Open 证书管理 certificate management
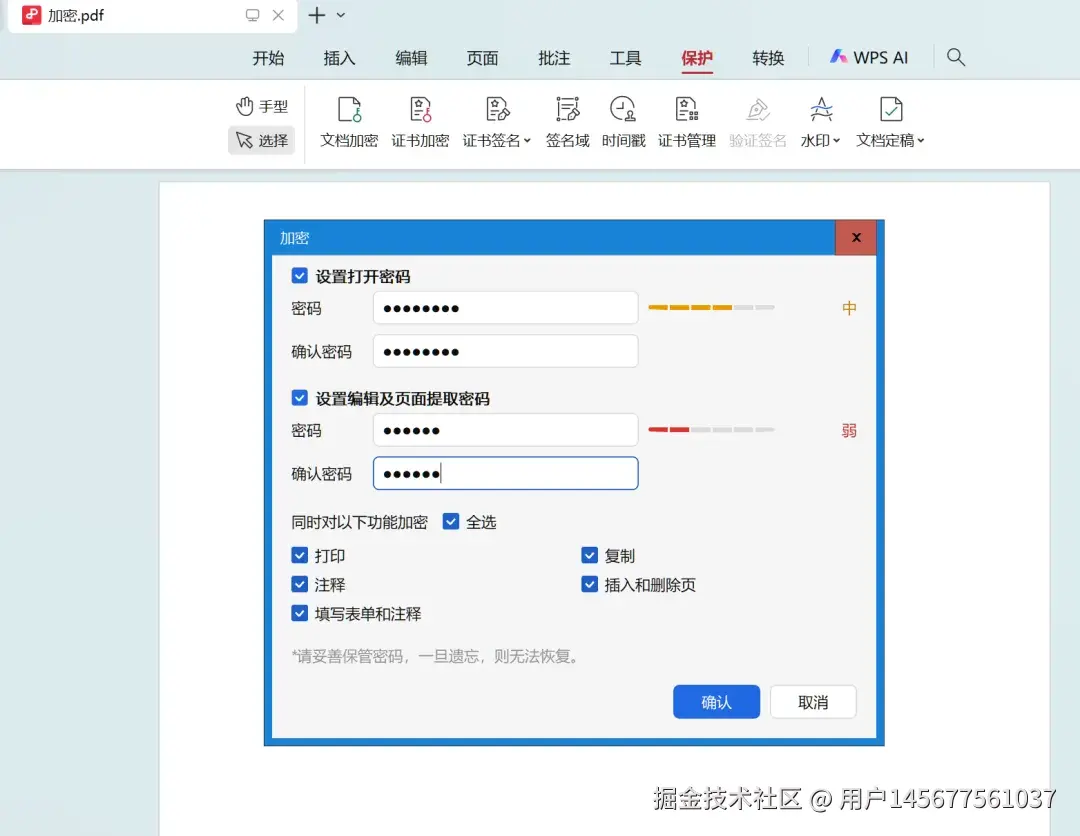 point(687,122)
